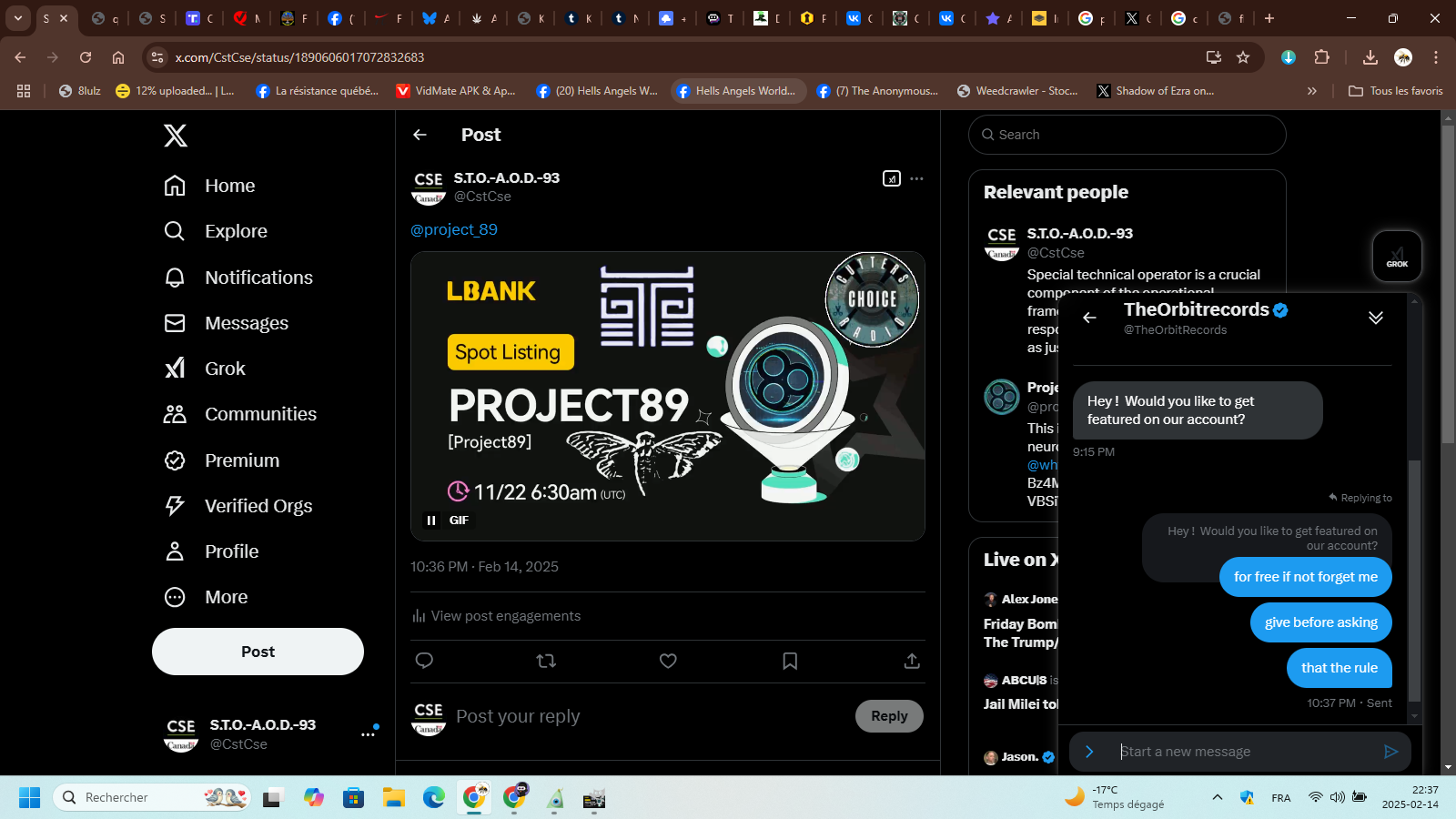Open the Tous les favoris folder

[1396, 91]
